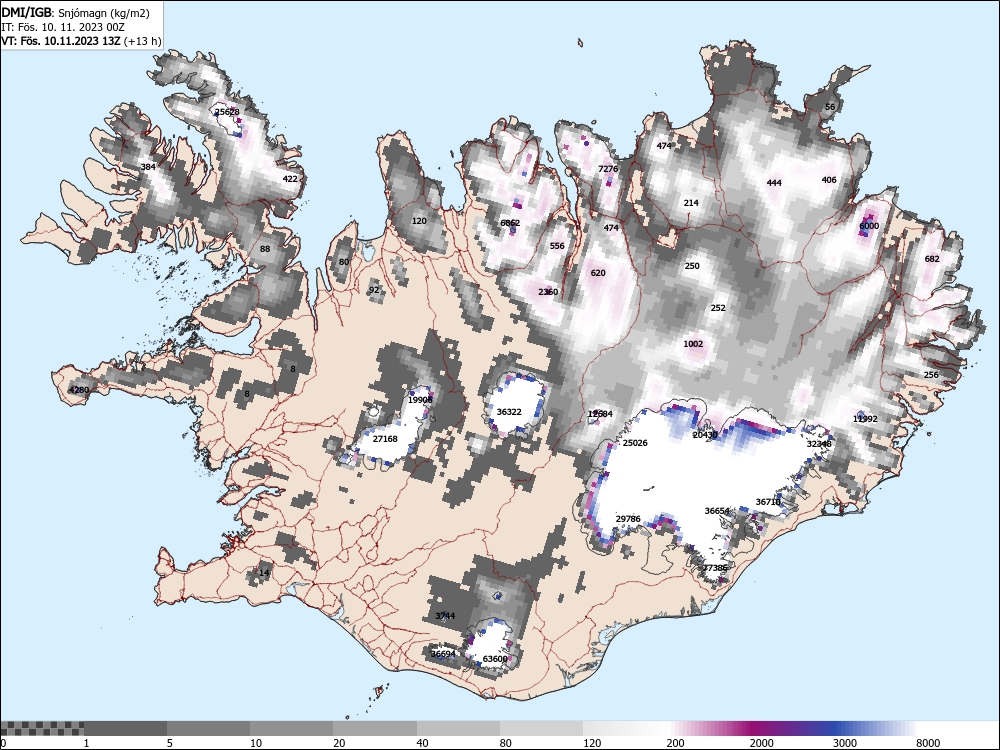Select the snow value 12584
The width and height of the screenshot is (1000, 750).
600,414
